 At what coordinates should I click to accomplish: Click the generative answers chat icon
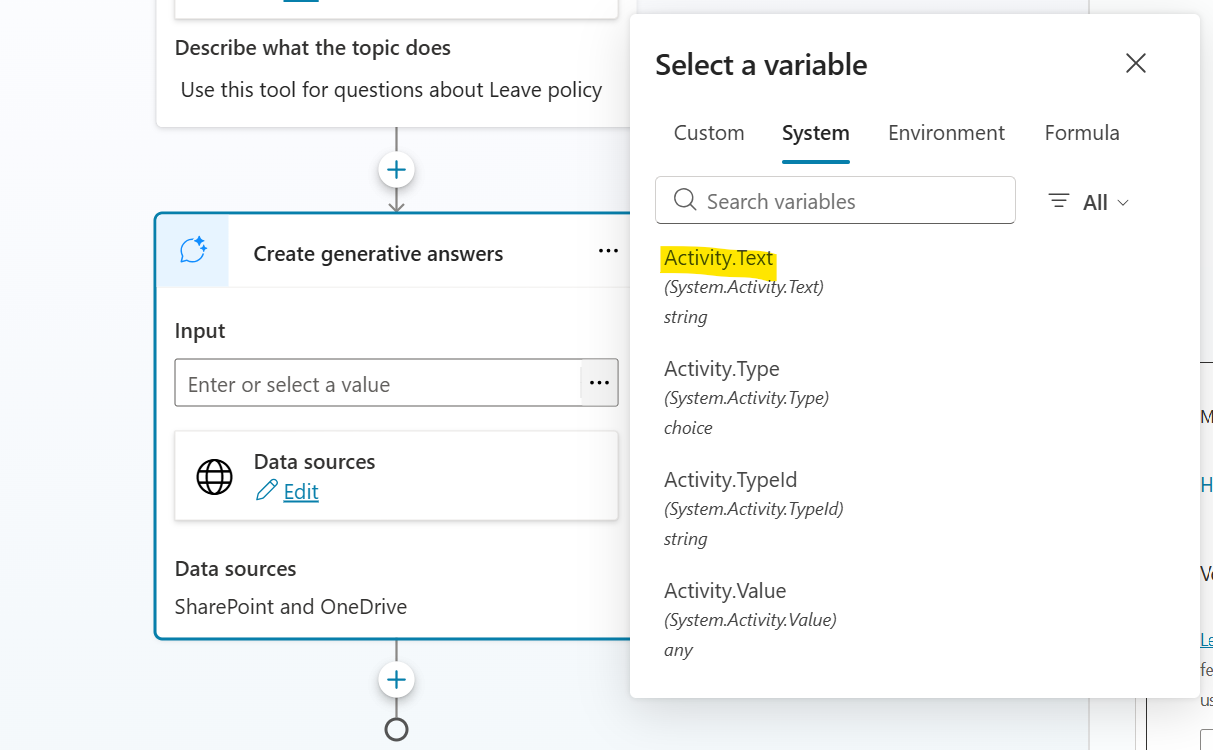[x=192, y=251]
